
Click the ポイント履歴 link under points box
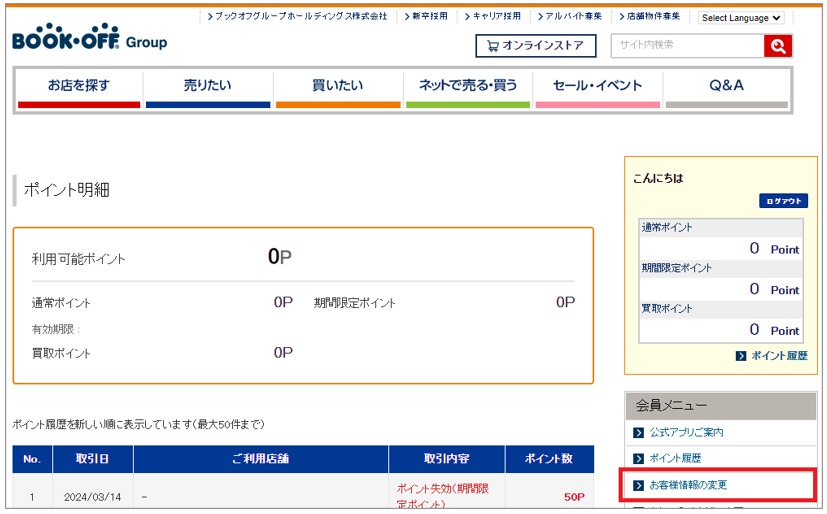[777, 356]
